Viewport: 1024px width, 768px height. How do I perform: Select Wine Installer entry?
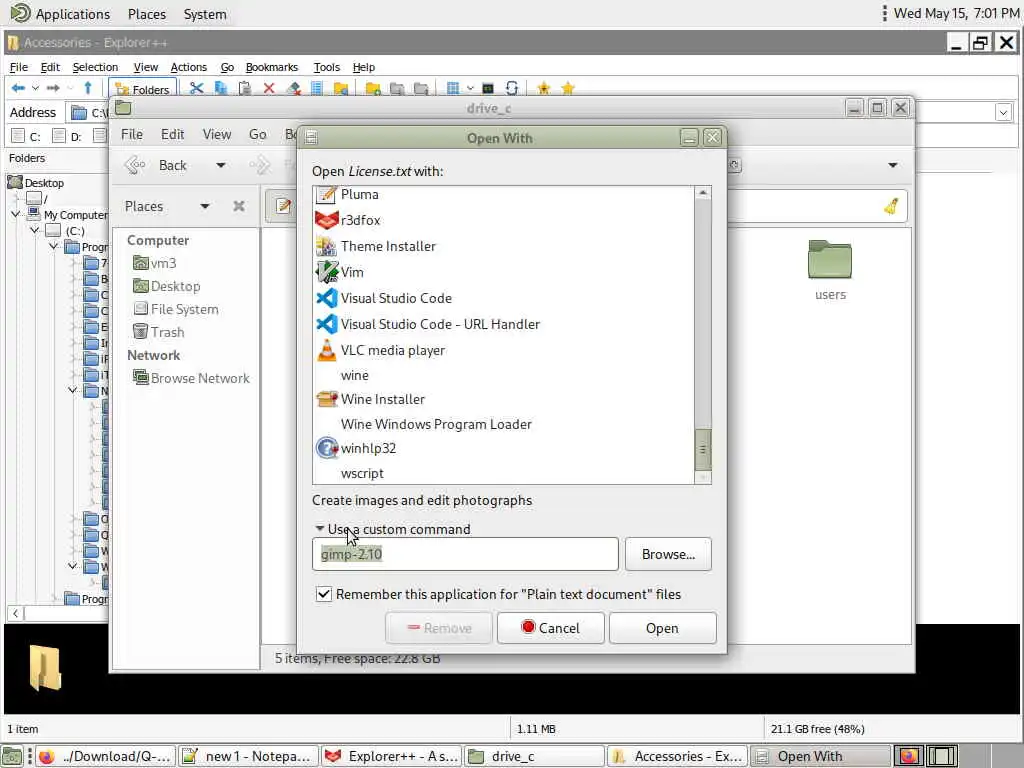504,399
